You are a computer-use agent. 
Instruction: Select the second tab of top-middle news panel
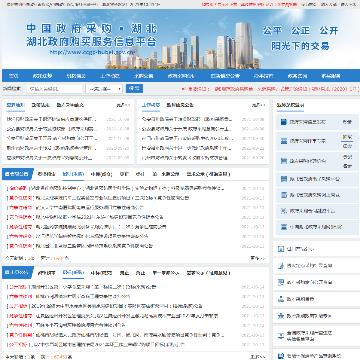[x=180, y=105]
